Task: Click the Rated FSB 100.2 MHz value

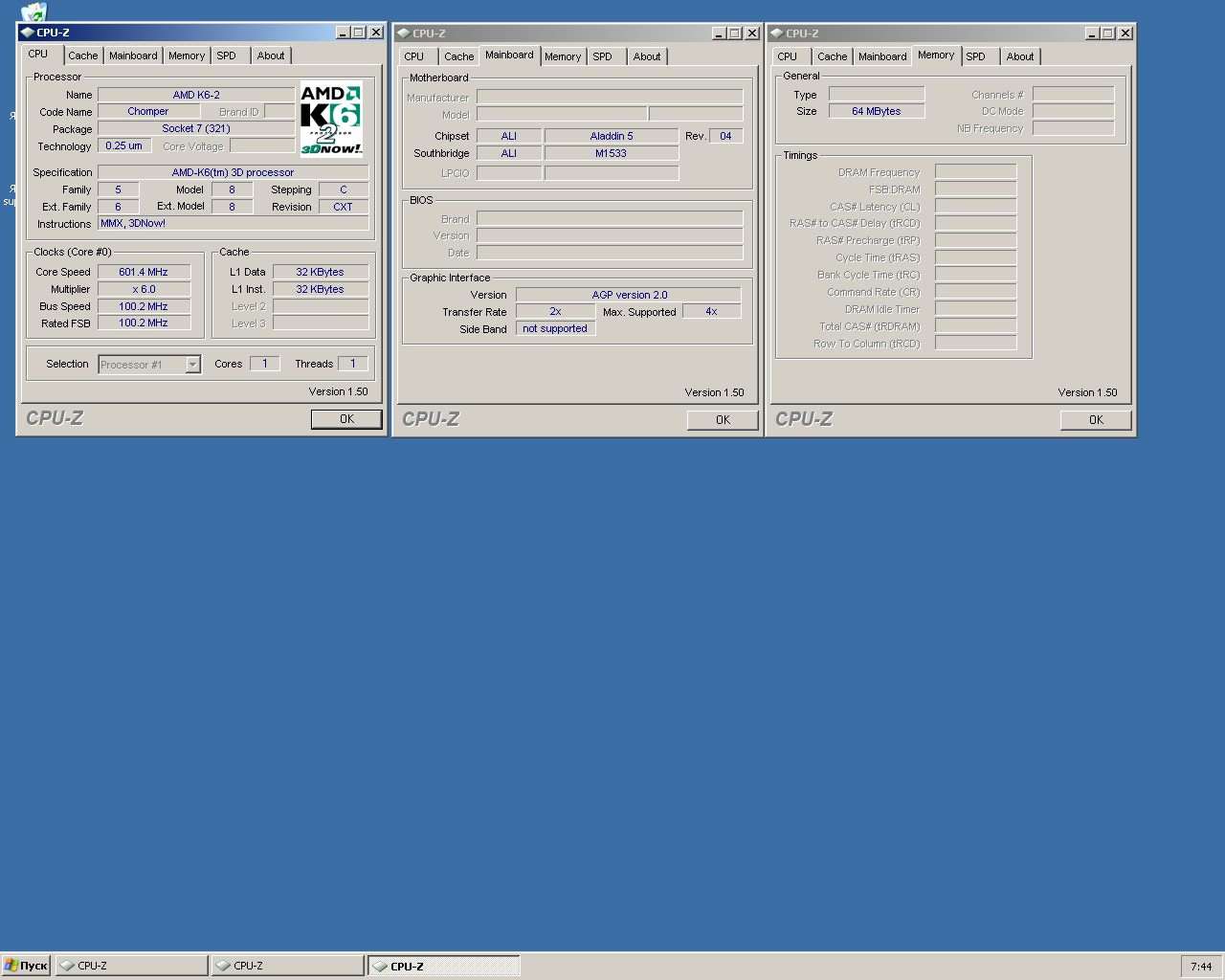Action: 144,323
